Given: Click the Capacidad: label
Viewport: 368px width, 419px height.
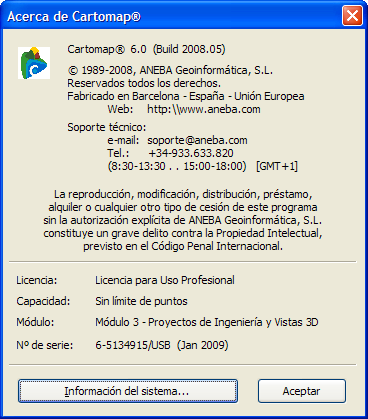Looking at the screenshot, I should (43, 301).
